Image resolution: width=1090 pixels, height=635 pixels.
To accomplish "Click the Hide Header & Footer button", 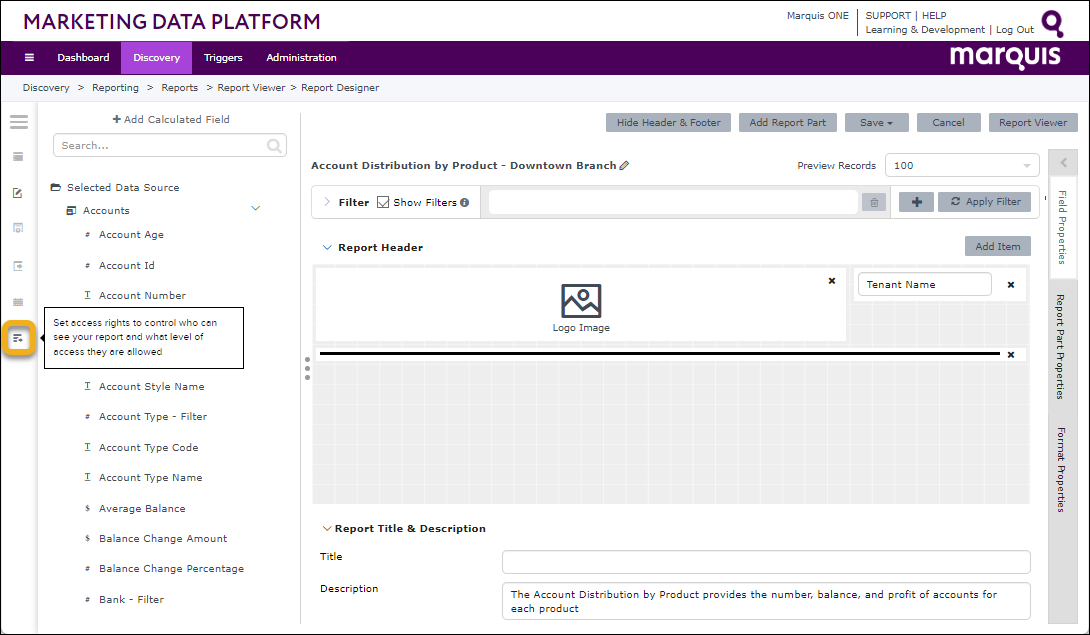I will click(x=668, y=122).
